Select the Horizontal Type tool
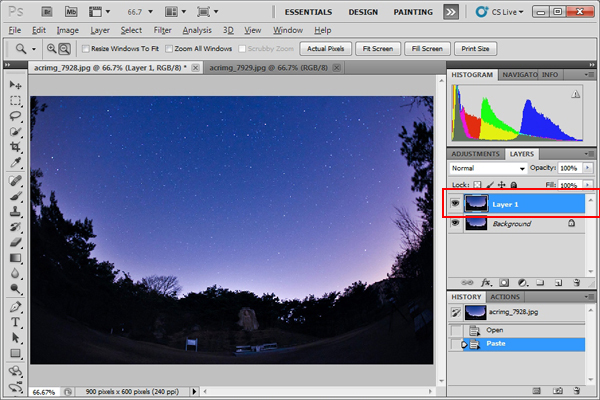The image size is (600, 400). click(15, 322)
